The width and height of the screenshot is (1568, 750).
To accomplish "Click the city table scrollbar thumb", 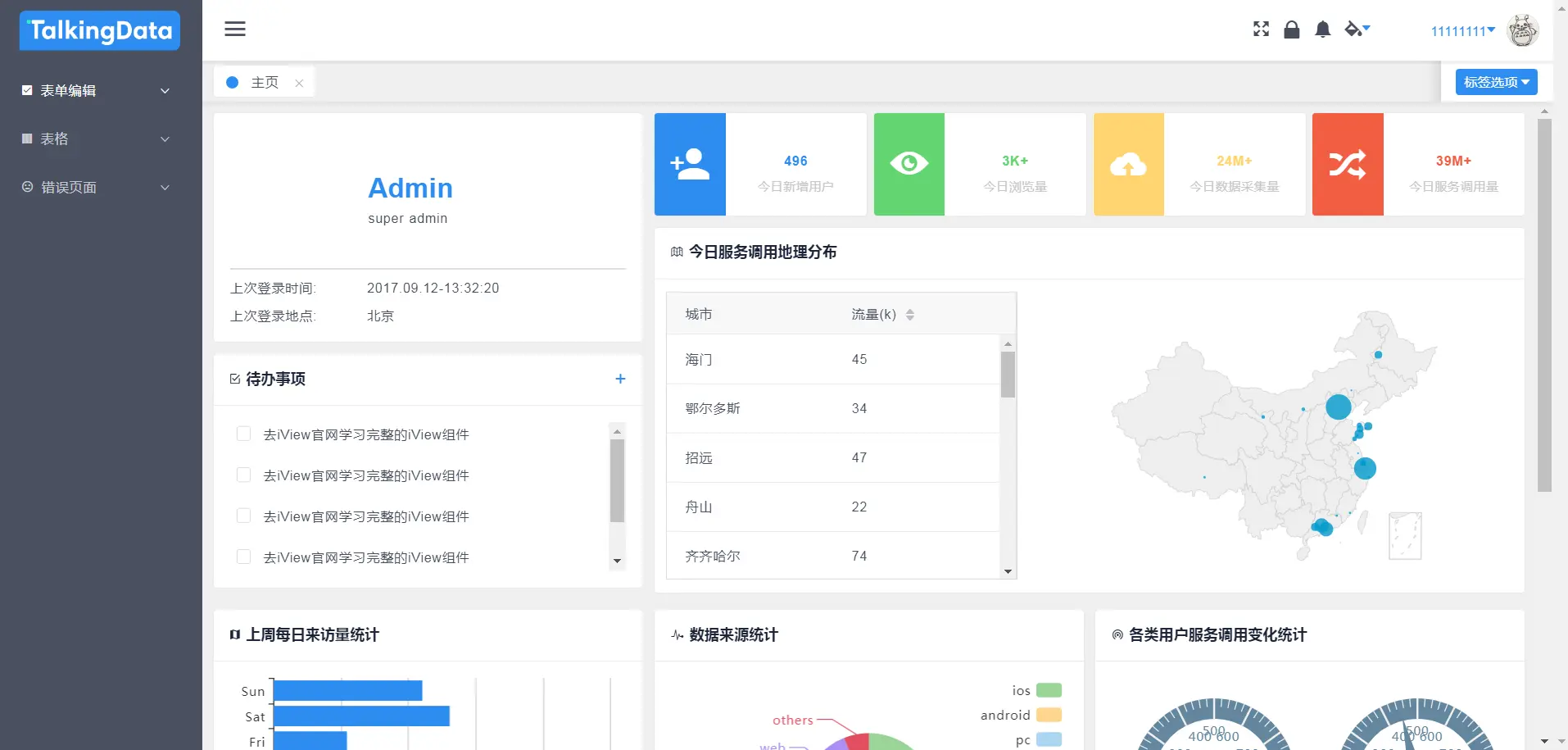I will (1008, 375).
